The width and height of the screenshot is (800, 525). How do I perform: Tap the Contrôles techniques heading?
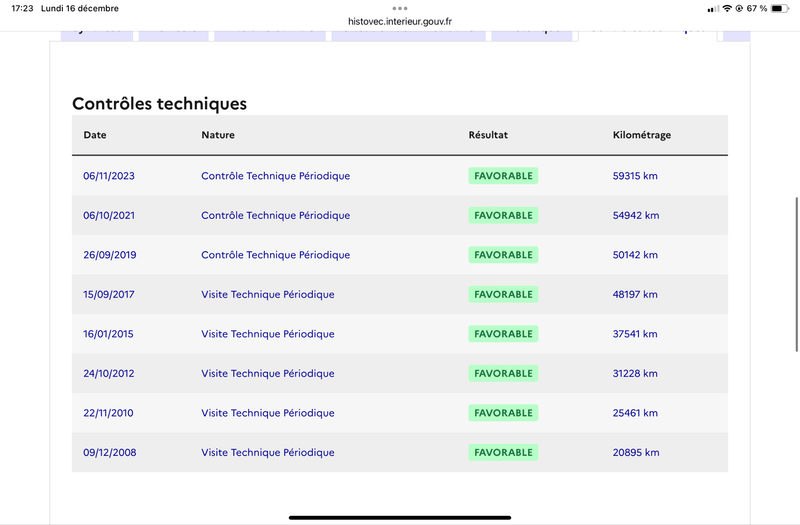(x=160, y=104)
